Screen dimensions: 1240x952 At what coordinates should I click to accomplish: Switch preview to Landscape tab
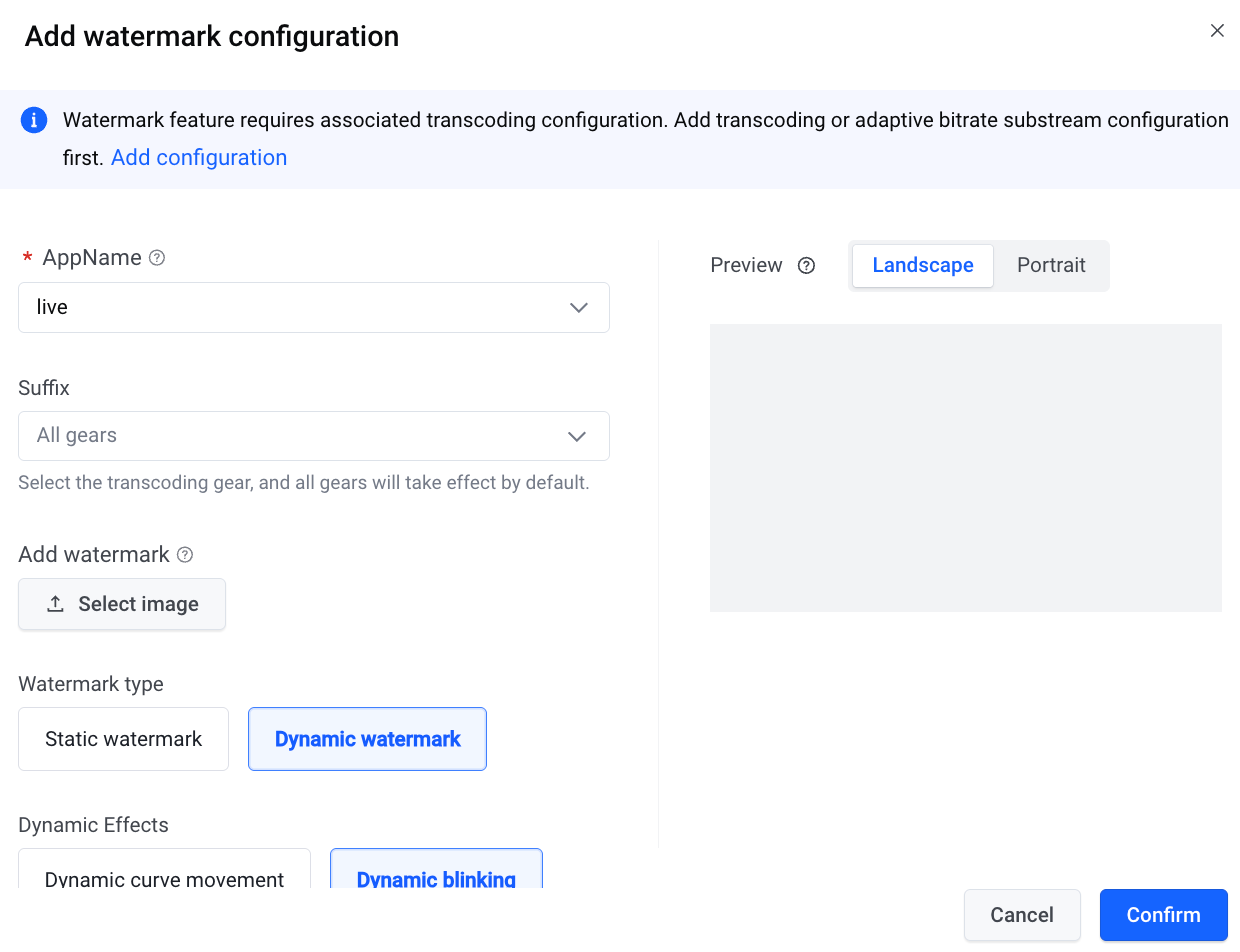click(x=923, y=266)
